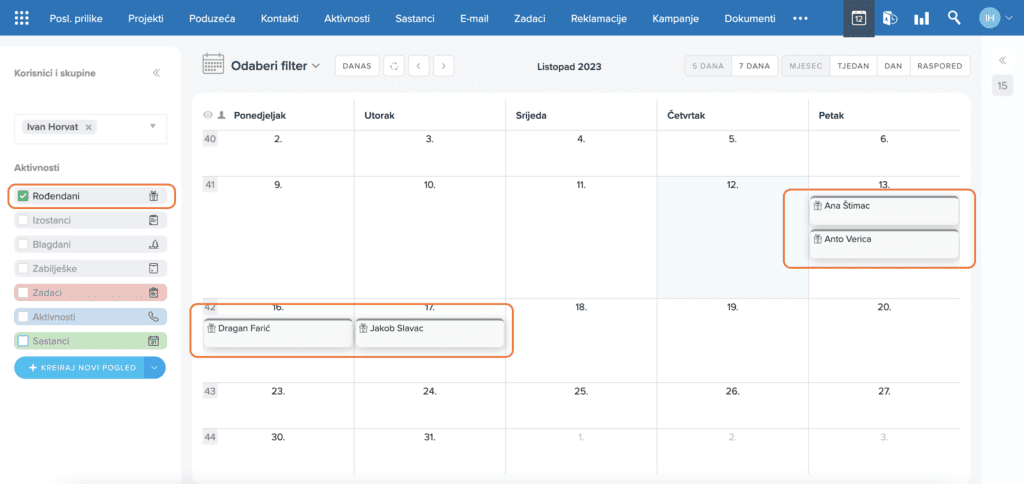Open dropdown arrow beside Kreiraj novi pogled
1024x484 pixels.
click(154, 368)
